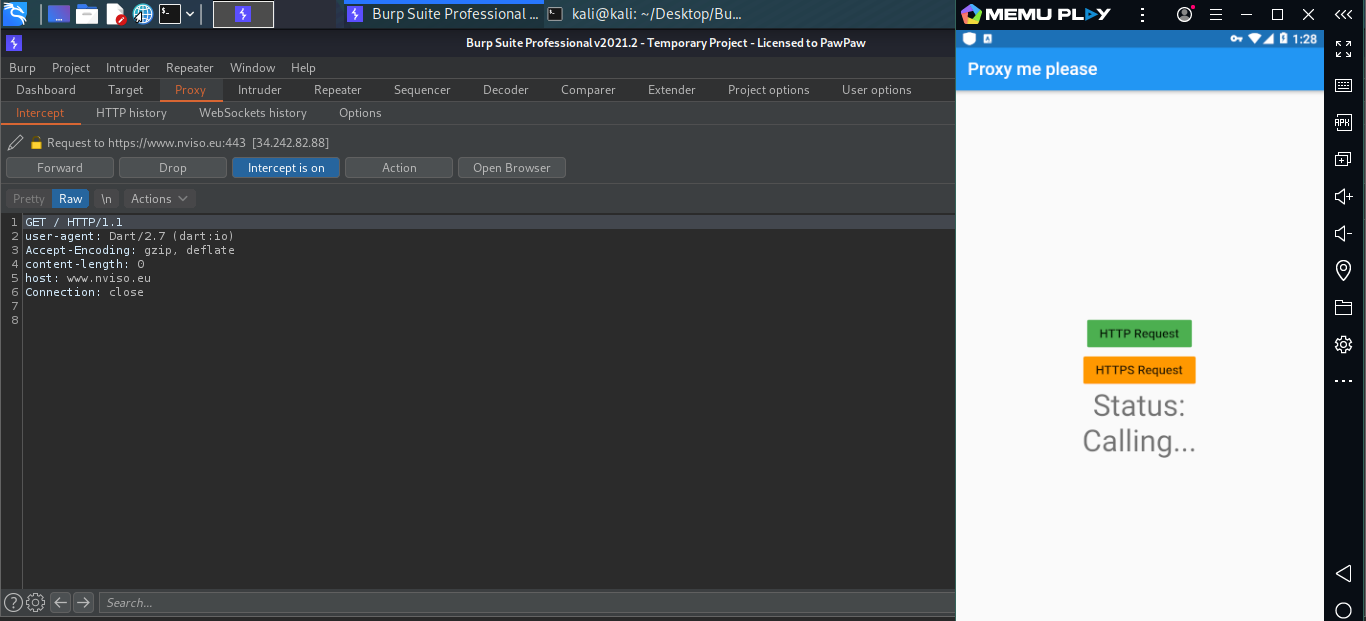Click the Action button
Screen dimensions: 1366x621
(399, 168)
